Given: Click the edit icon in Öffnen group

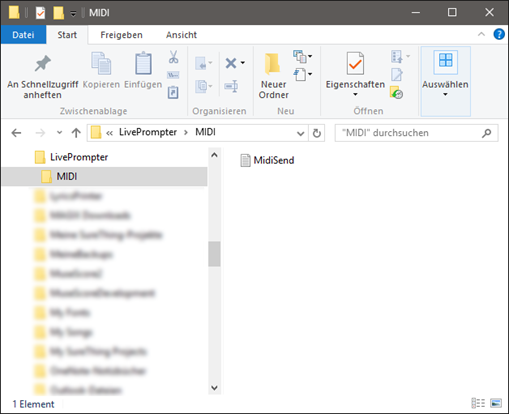Looking at the screenshot, I should coord(397,75).
